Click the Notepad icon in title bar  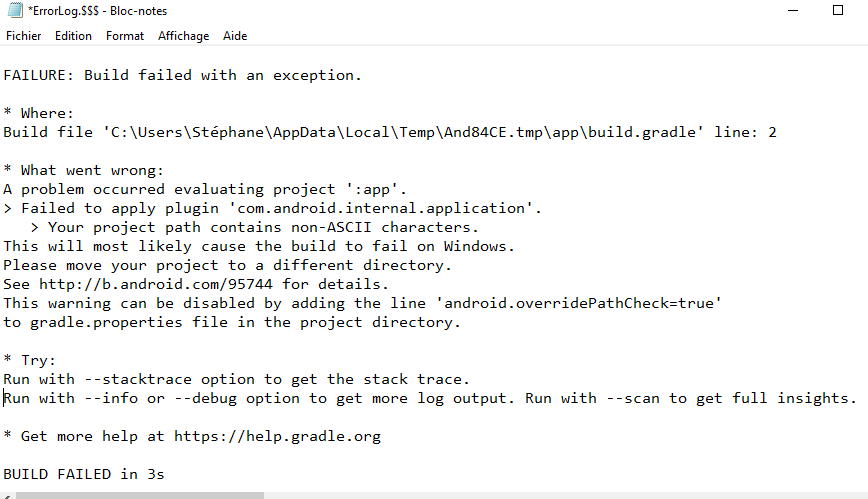(15, 11)
